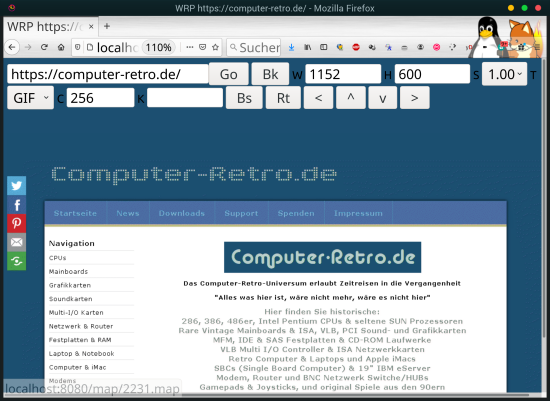550x401 pixels.
Task: Select the WRP https:// browser tab
Action: [x=50, y=27]
